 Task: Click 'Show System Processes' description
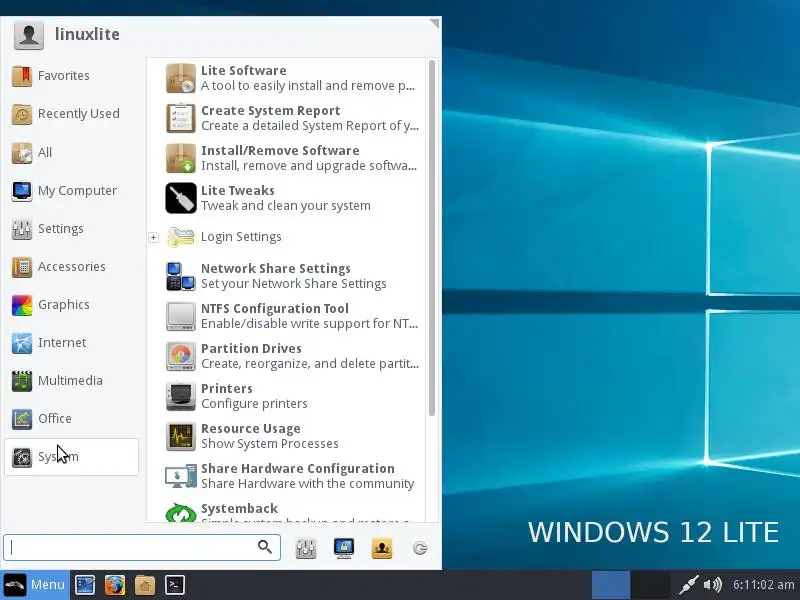pos(269,444)
